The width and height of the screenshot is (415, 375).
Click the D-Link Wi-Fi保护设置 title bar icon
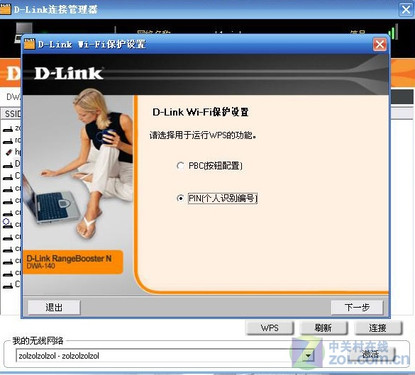(29, 44)
